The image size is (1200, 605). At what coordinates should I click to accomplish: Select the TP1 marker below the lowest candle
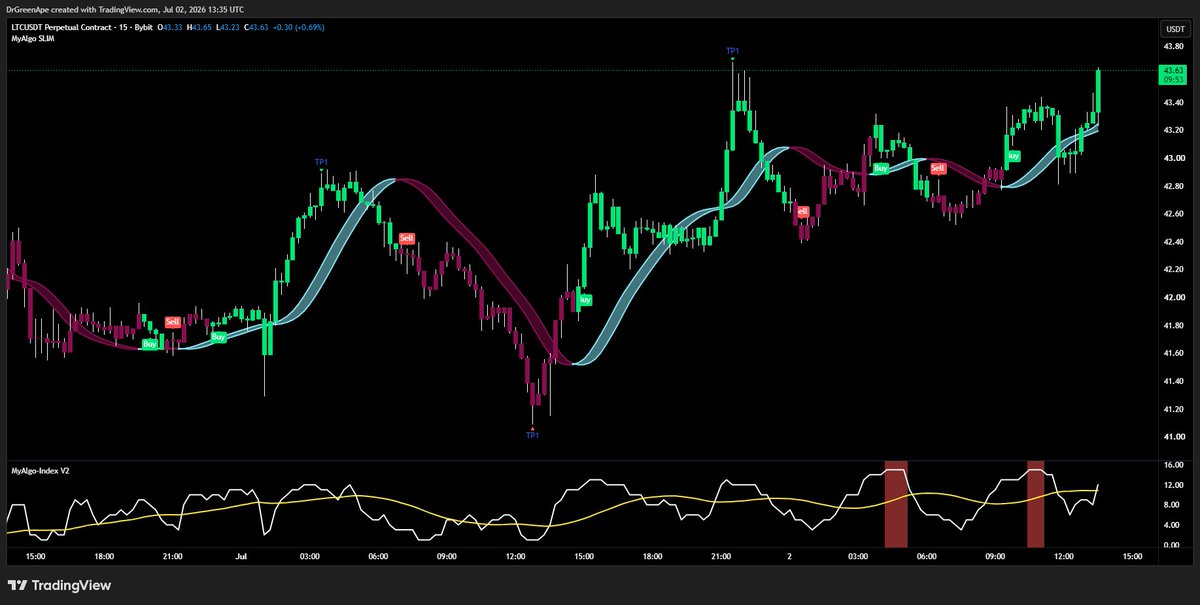pyautogui.click(x=532, y=434)
